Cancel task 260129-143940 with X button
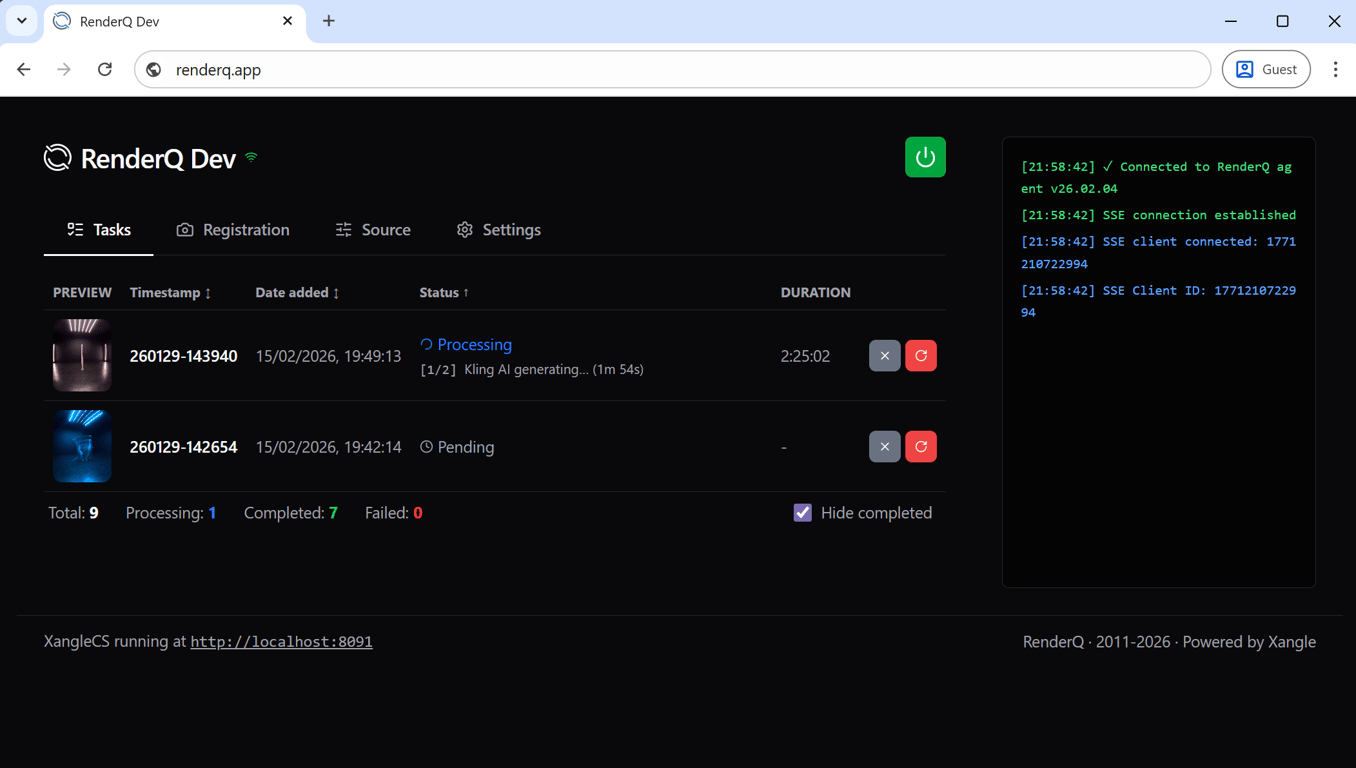The width and height of the screenshot is (1356, 768). [884, 356]
